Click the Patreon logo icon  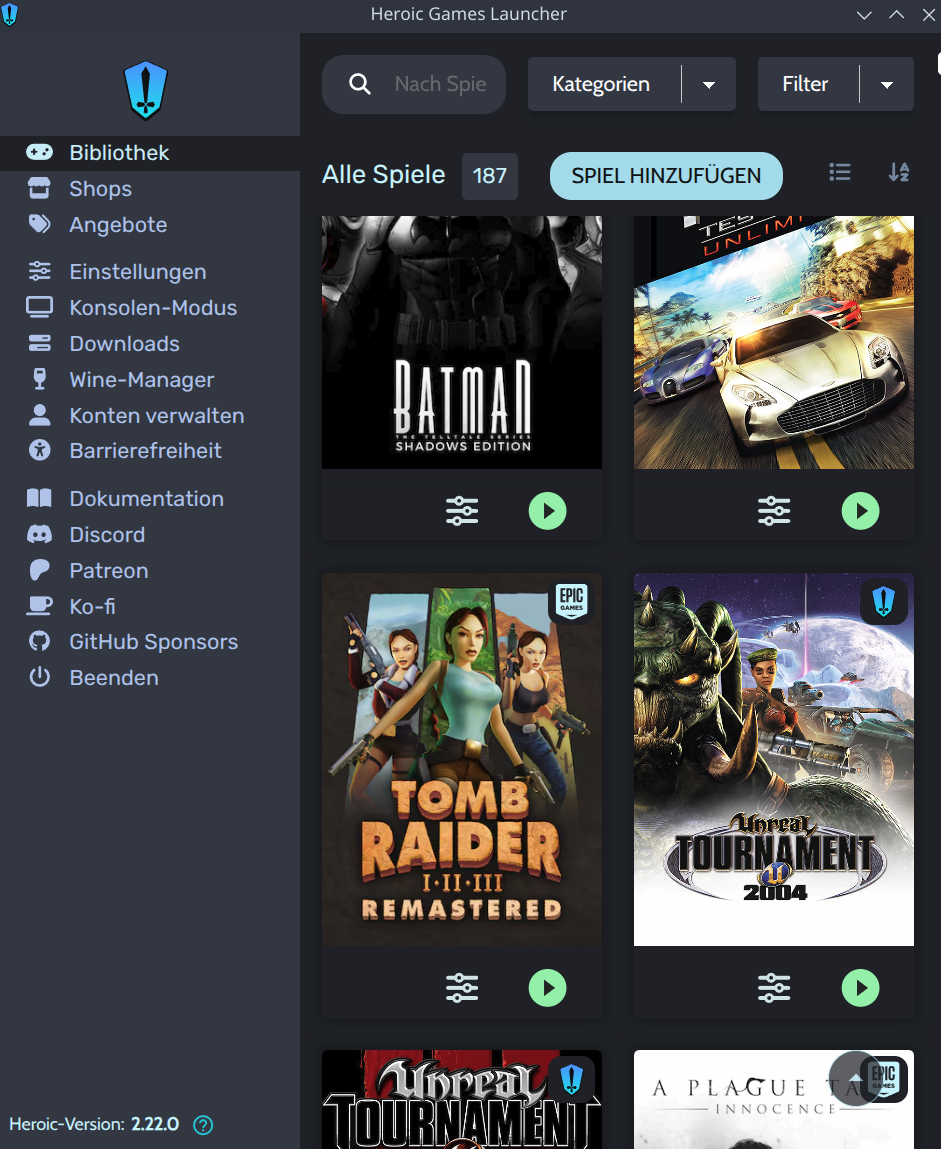(40, 570)
